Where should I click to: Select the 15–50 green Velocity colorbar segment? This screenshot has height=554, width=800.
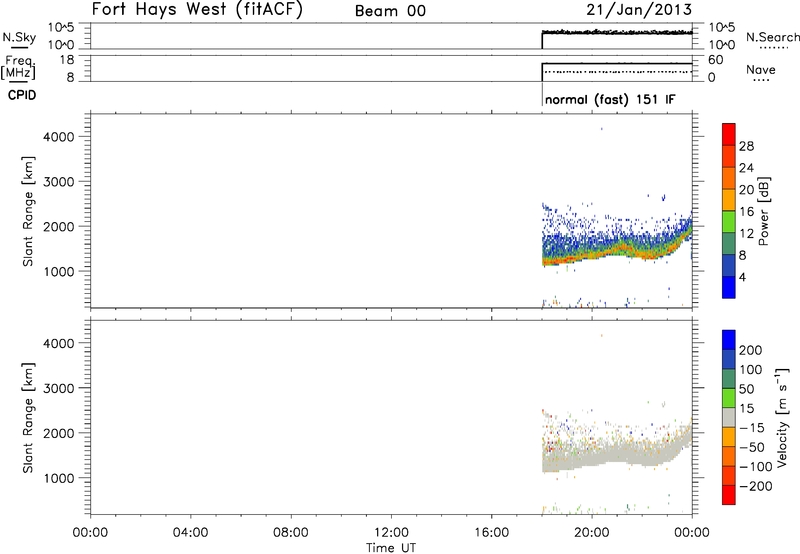click(x=729, y=398)
